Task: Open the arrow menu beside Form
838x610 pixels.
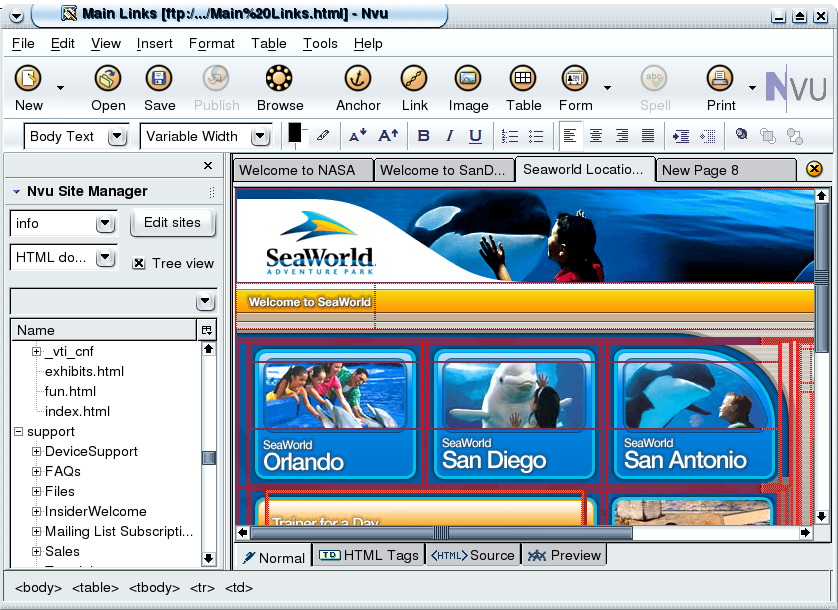Action: click(607, 88)
